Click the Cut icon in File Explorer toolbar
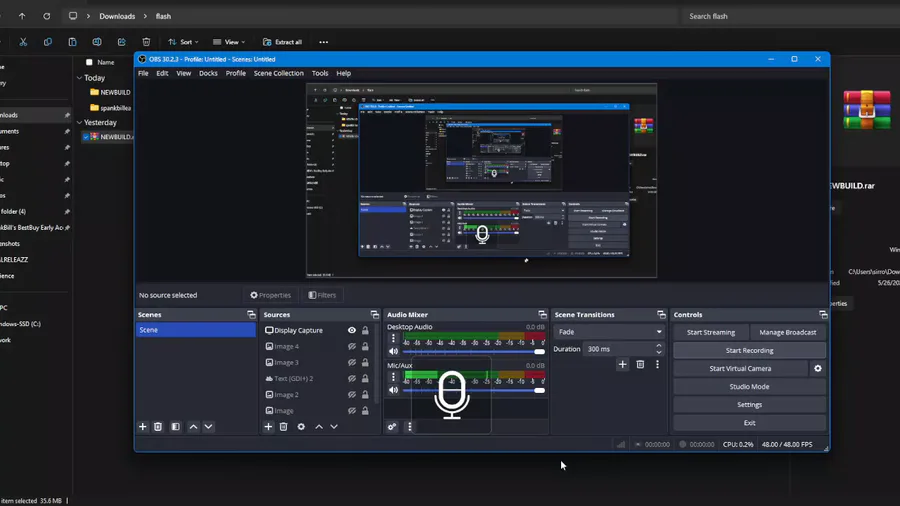This screenshot has height=506, width=900. point(23,42)
